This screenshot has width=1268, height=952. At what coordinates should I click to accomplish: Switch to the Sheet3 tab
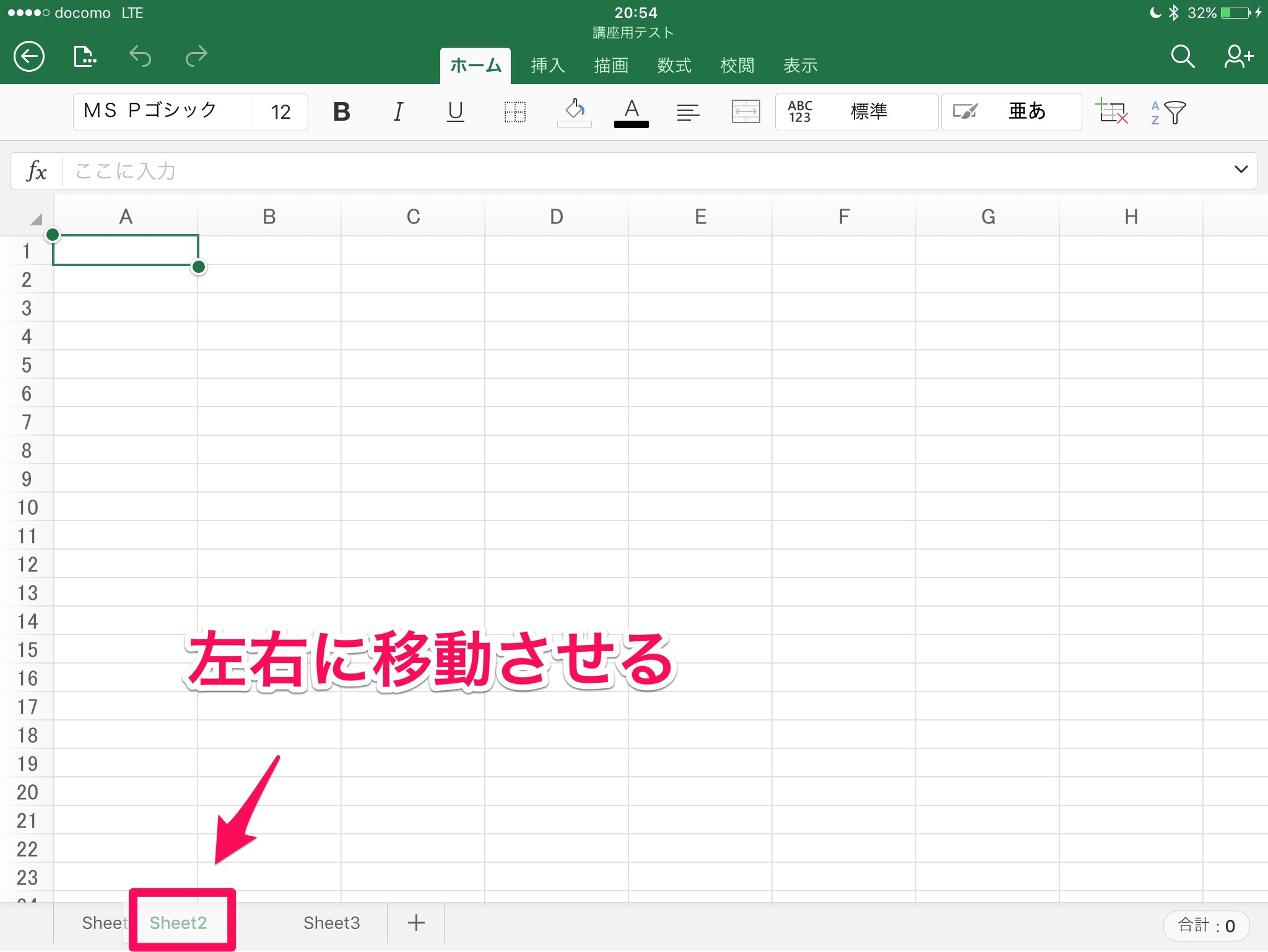click(331, 923)
